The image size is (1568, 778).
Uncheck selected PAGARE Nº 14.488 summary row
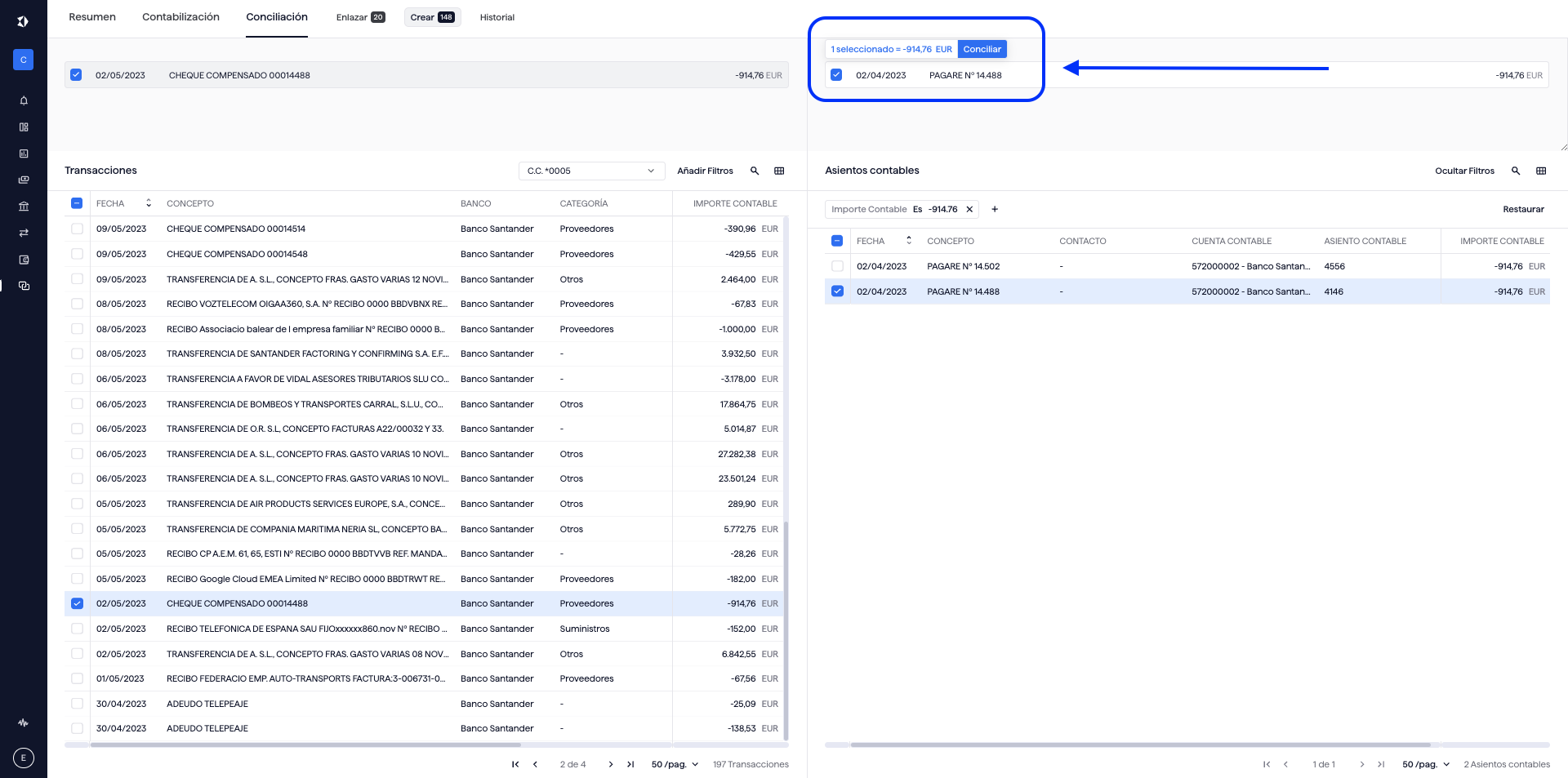pyautogui.click(x=836, y=74)
